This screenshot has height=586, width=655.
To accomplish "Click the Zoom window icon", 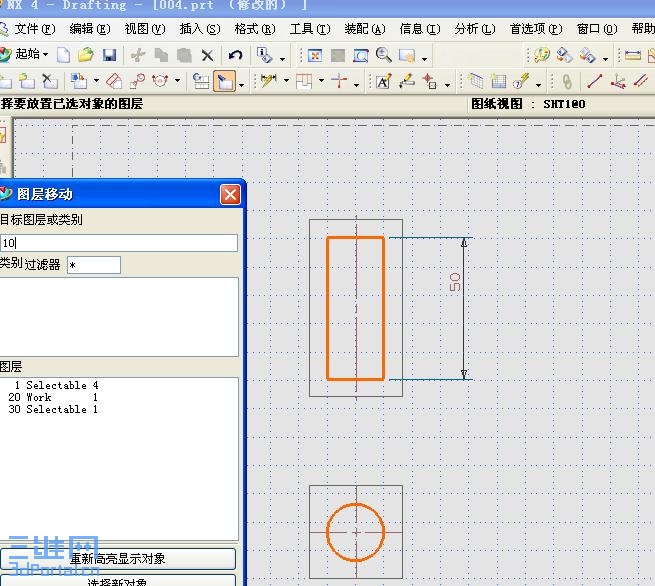I will [361, 55].
